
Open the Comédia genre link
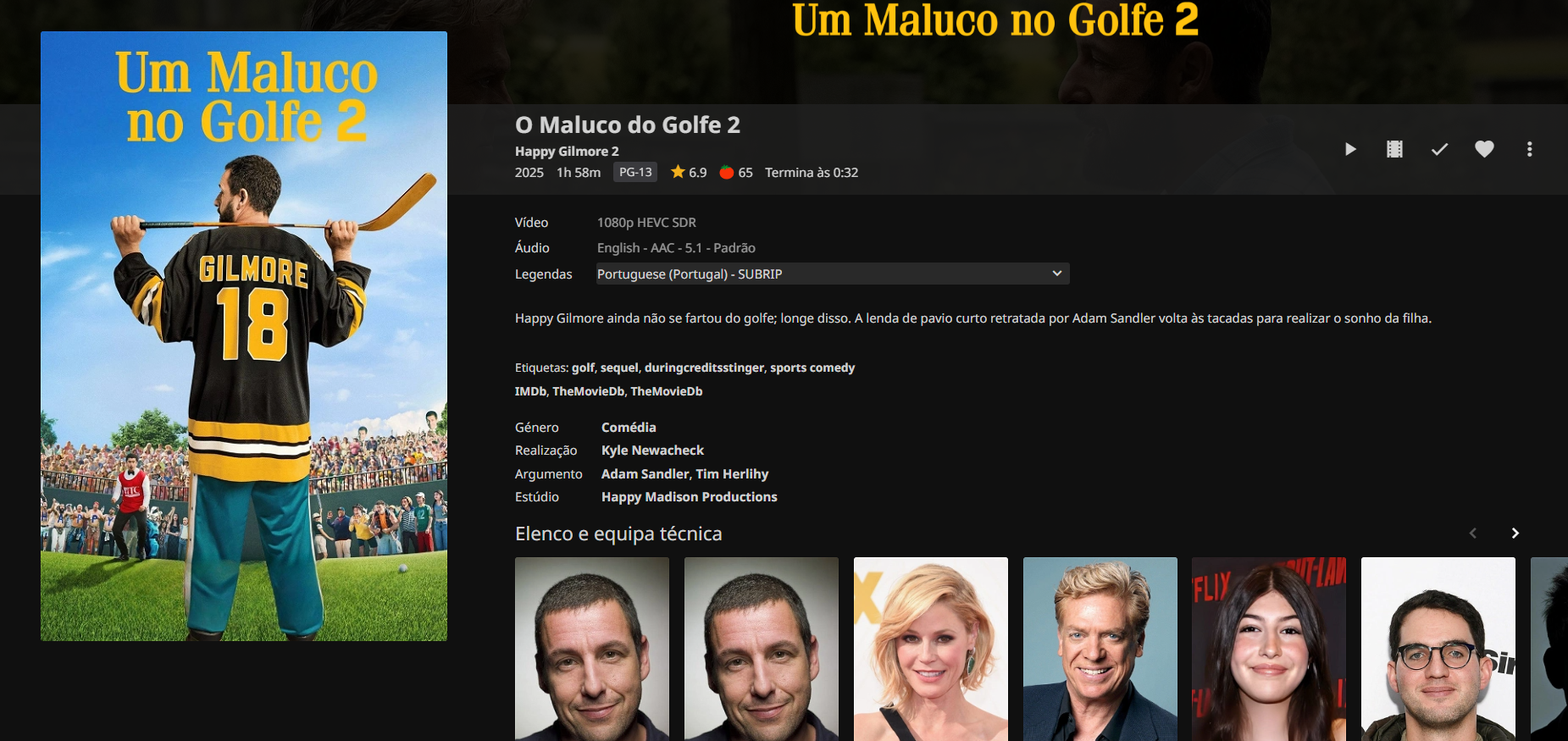coord(629,428)
